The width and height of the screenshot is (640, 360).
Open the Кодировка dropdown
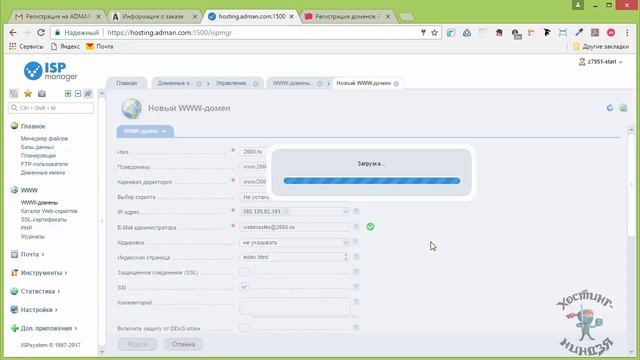tap(294, 242)
